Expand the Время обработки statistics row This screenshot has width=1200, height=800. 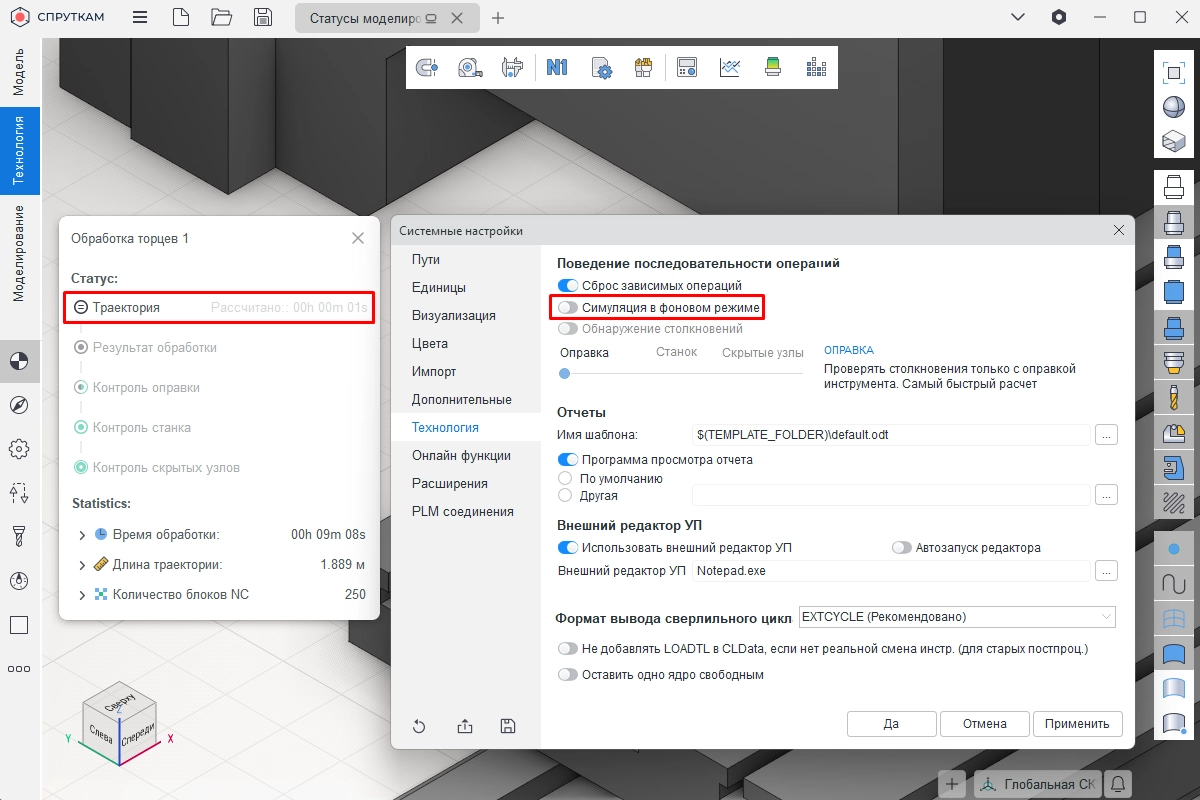82,535
